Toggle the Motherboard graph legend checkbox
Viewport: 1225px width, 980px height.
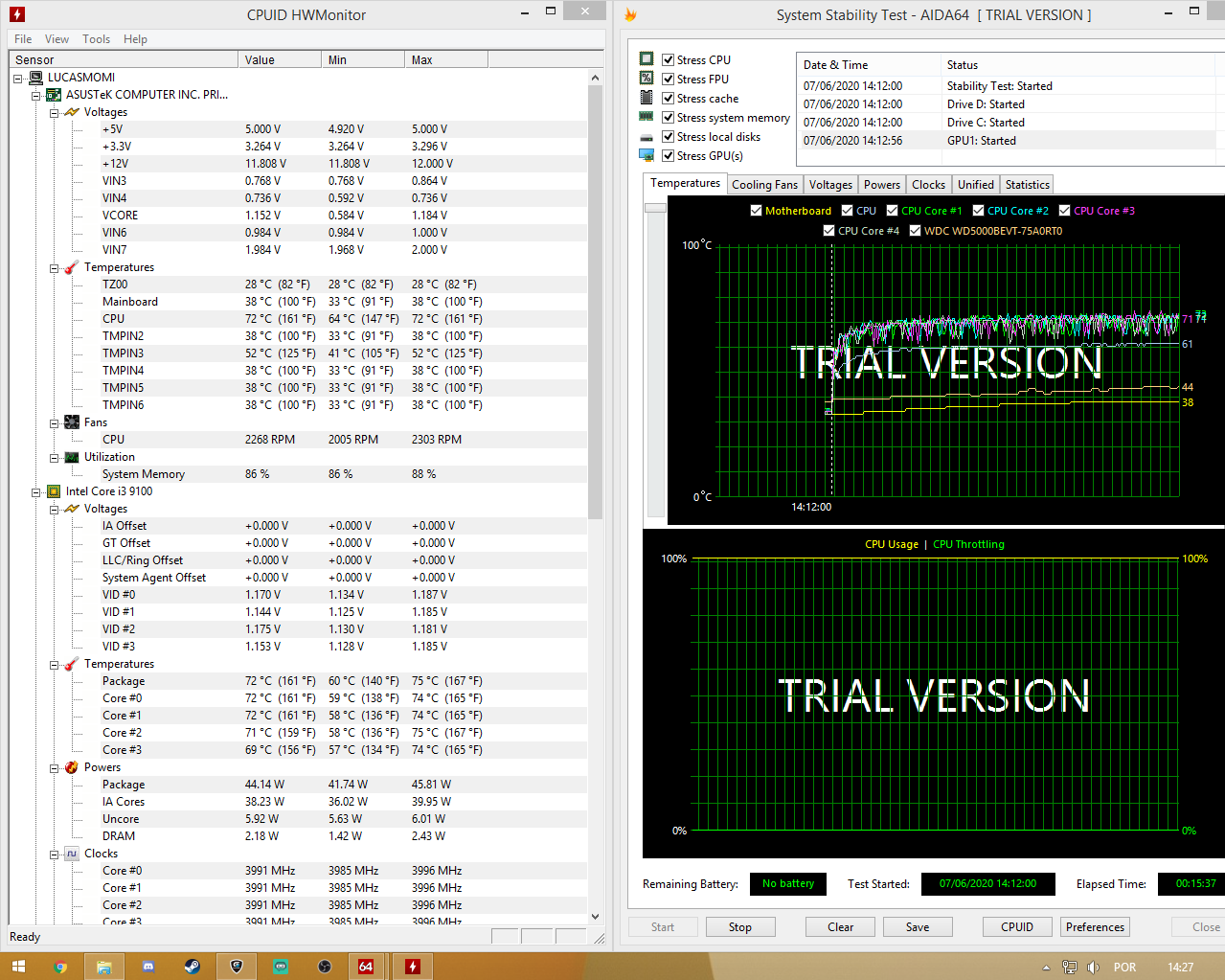point(756,211)
